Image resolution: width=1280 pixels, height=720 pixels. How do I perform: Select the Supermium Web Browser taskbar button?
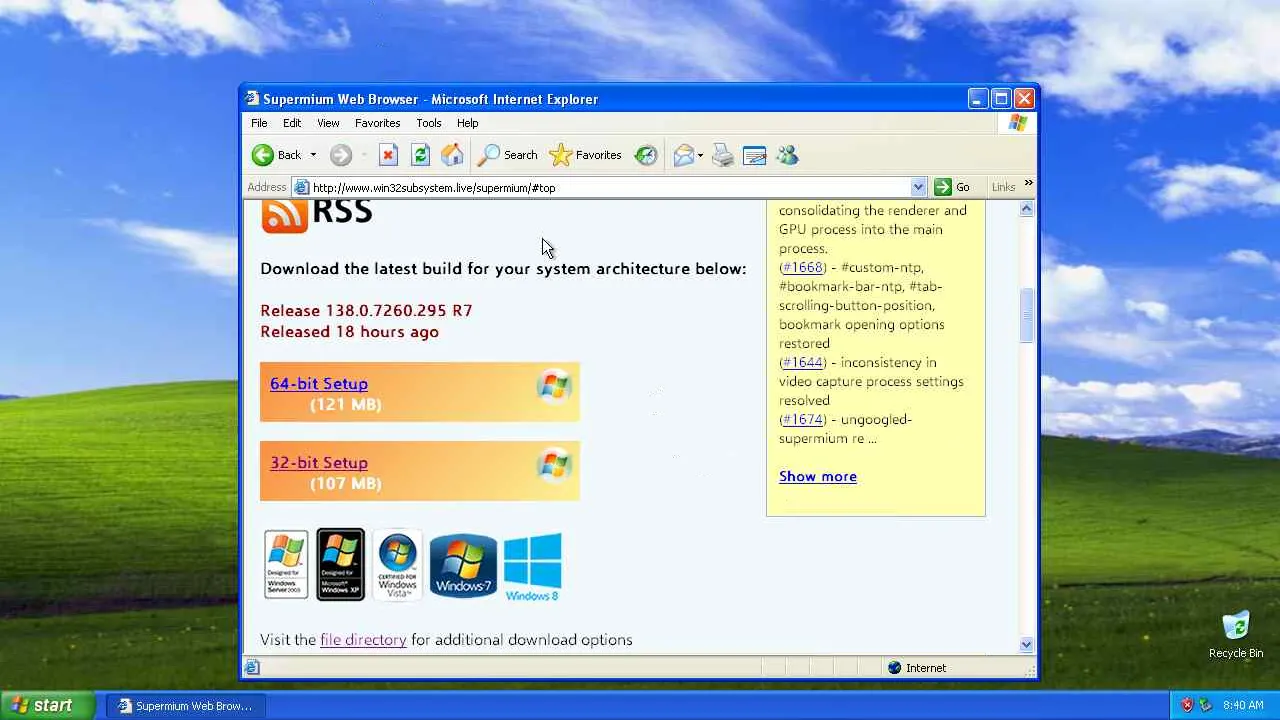point(185,706)
